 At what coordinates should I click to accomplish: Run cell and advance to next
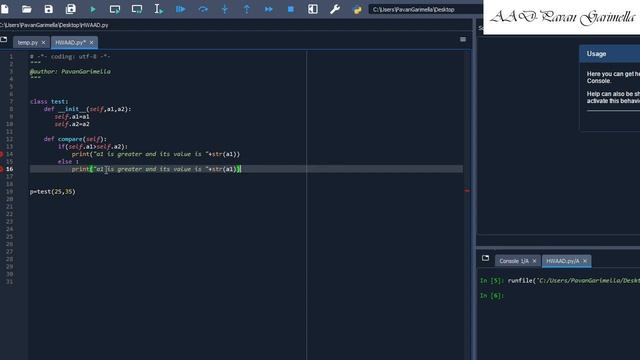pyautogui.click(x=137, y=9)
